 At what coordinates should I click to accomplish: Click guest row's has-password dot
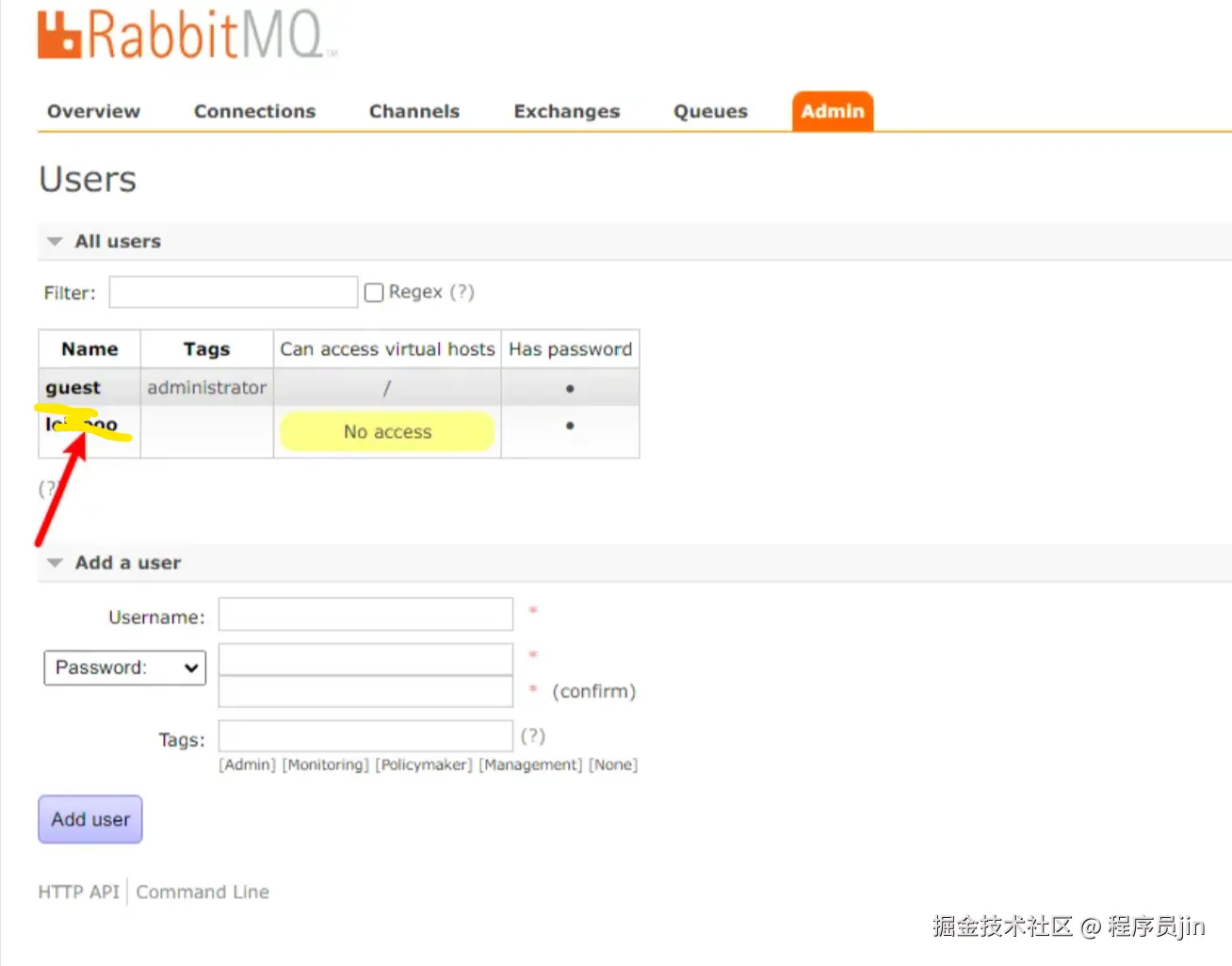[x=570, y=388]
